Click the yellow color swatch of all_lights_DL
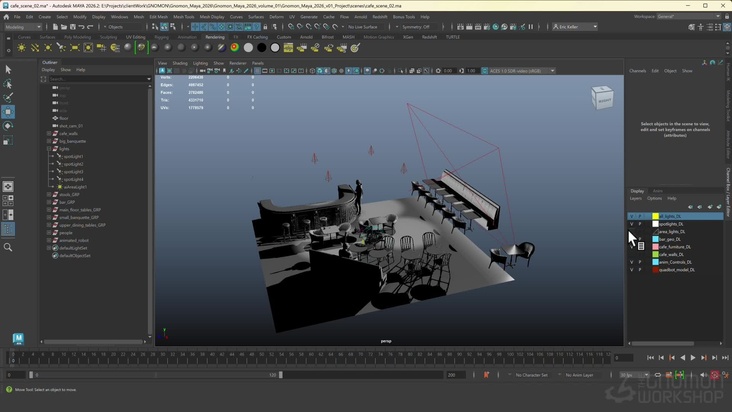Image resolution: width=732 pixels, height=412 pixels. click(655, 216)
